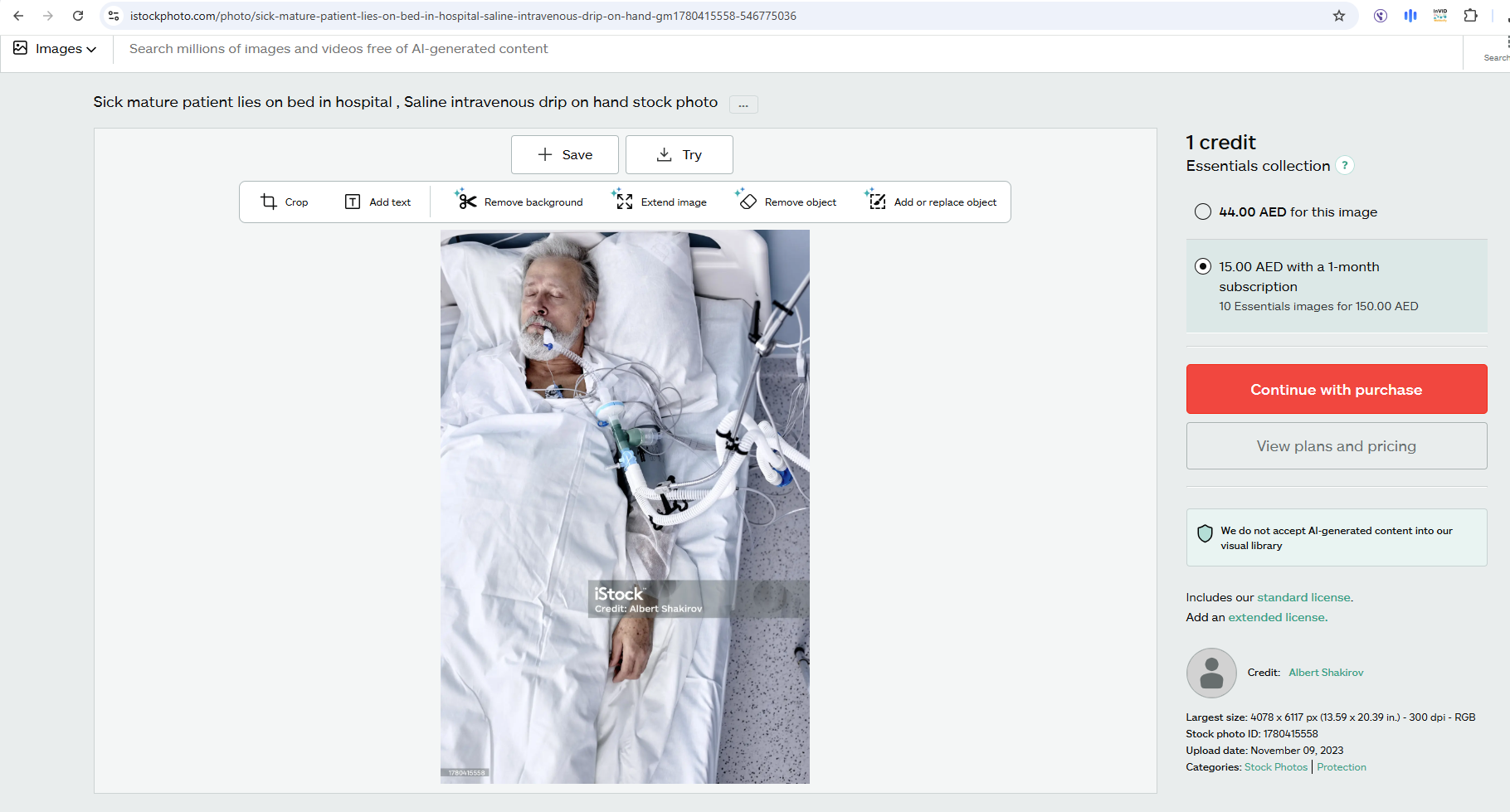The image size is (1510, 812).
Task: Select the Remove object eraser icon
Action: pos(748,202)
